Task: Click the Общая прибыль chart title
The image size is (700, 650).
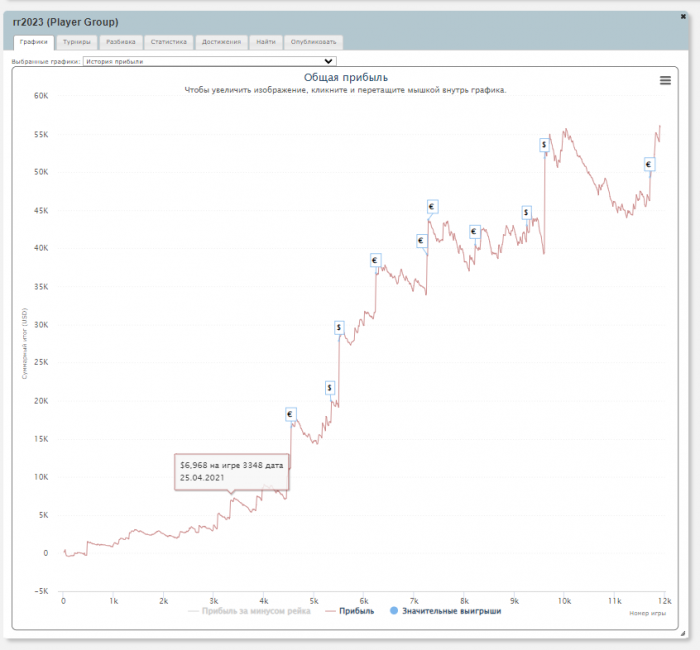Action: (346, 77)
